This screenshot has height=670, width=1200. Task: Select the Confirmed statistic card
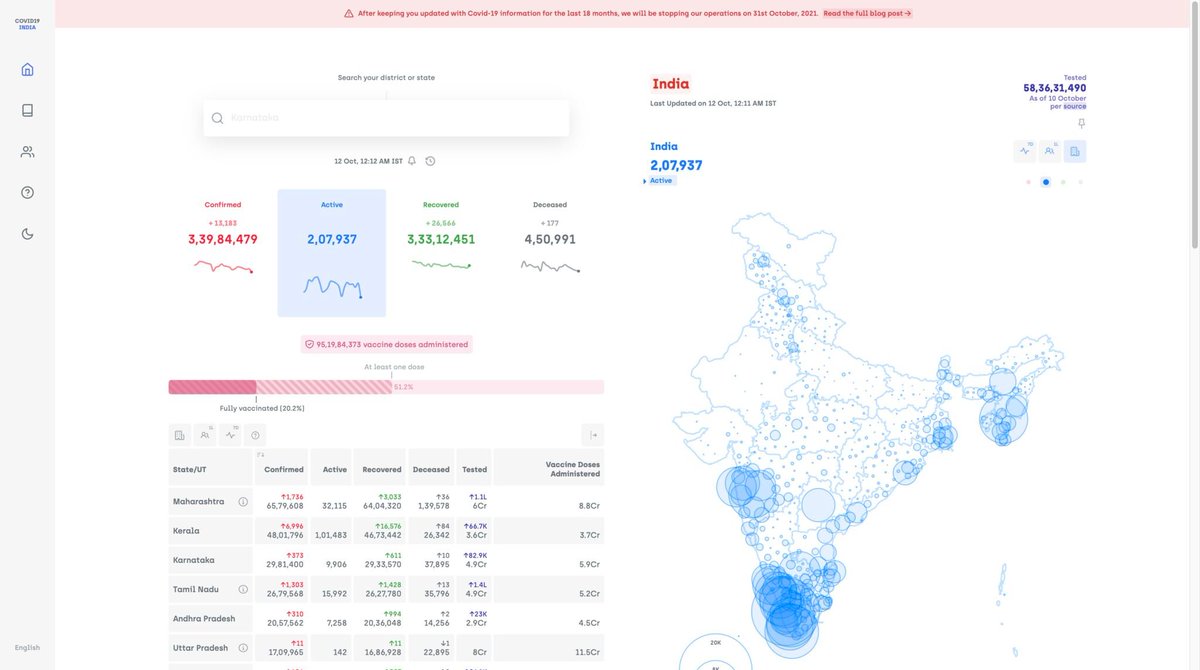tap(223, 253)
